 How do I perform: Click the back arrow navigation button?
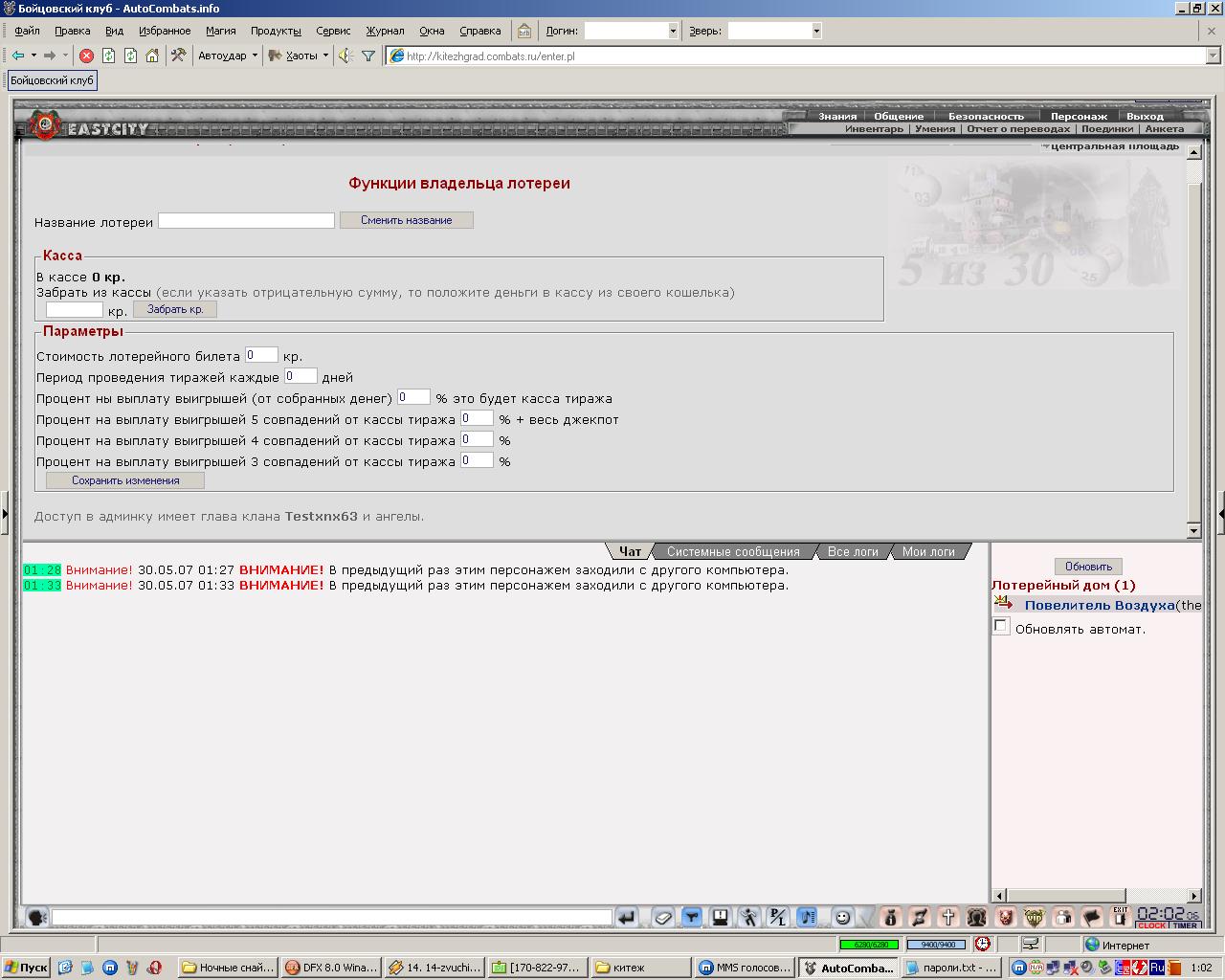[18, 56]
